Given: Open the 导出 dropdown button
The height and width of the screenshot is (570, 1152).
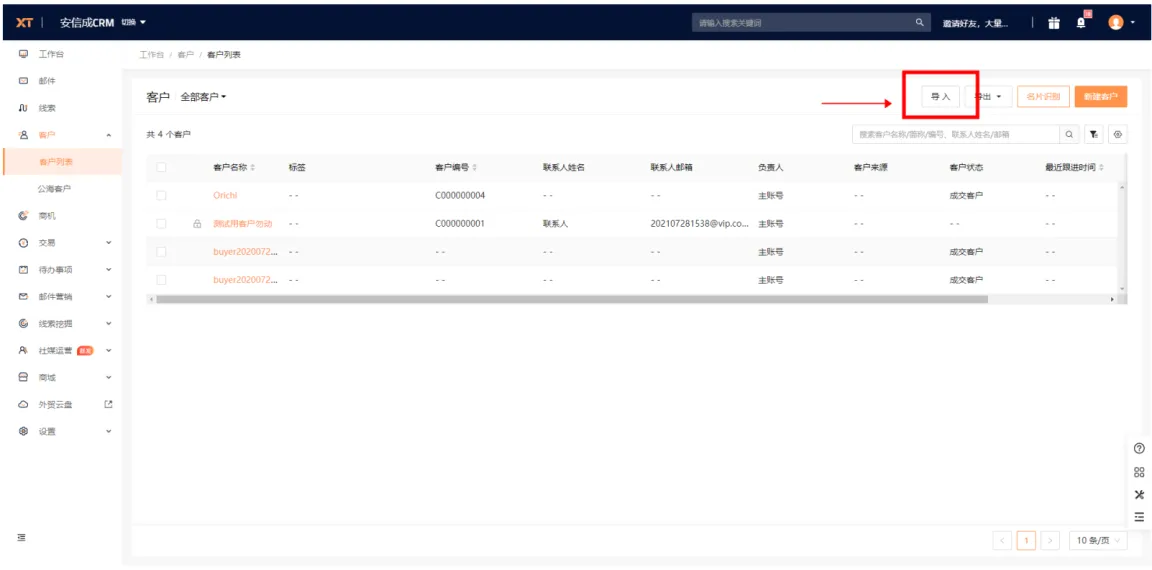Looking at the screenshot, I should 988,96.
